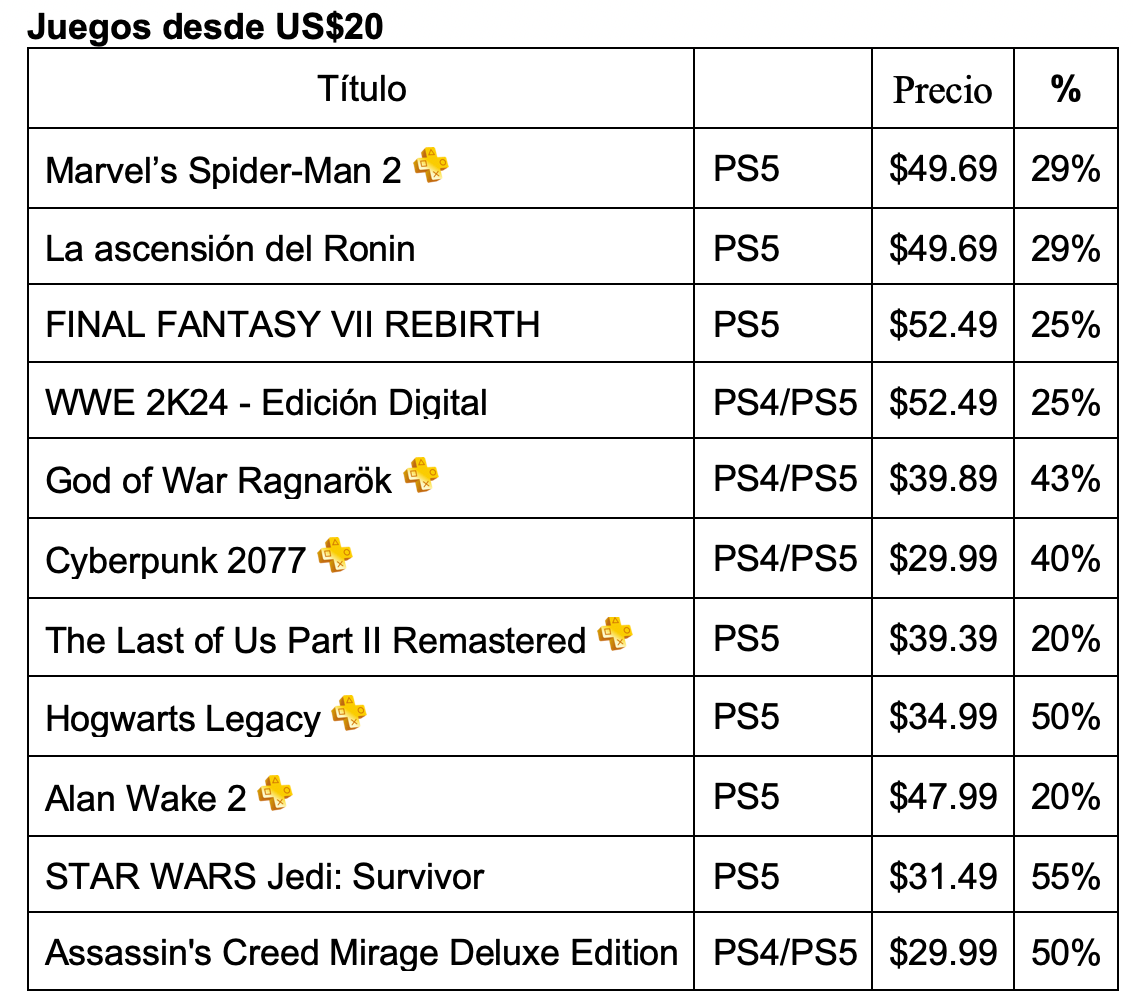
Task: Click the 43% discount for God of War
Action: coord(1066,478)
